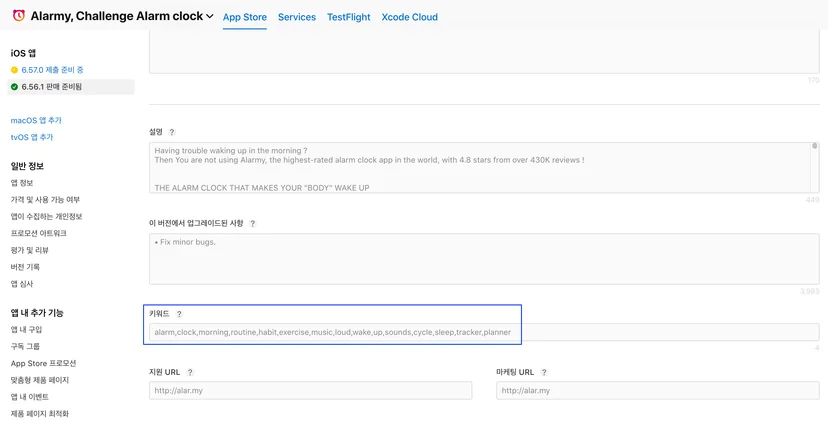Image resolution: width=828 pixels, height=428 pixels.
Task: Open the Services tab
Action: 297,17
